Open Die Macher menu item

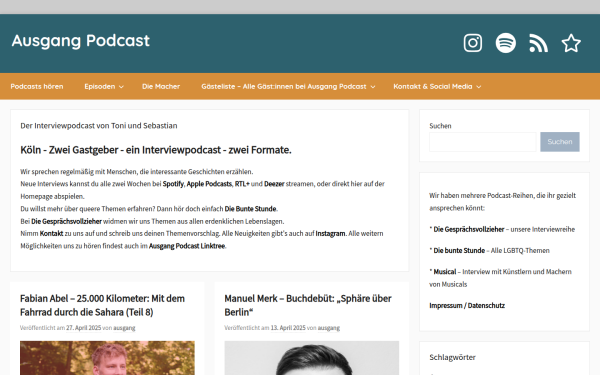click(x=161, y=86)
